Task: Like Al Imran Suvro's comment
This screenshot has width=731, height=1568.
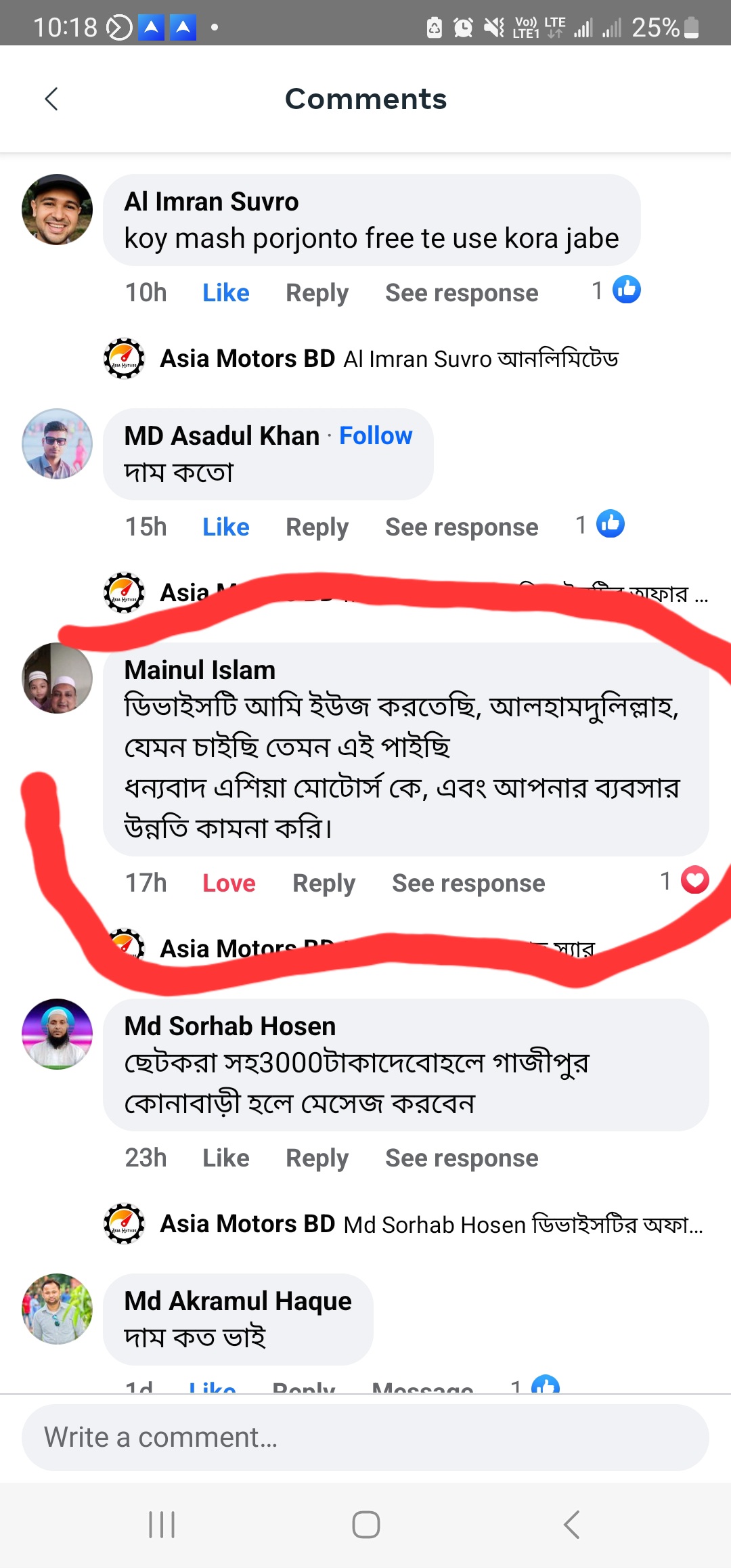Action: point(226,292)
